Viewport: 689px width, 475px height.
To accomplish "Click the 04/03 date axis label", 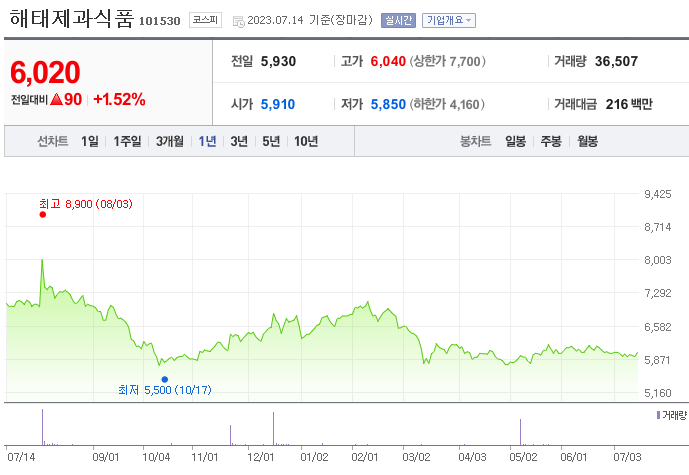I will [x=472, y=457].
